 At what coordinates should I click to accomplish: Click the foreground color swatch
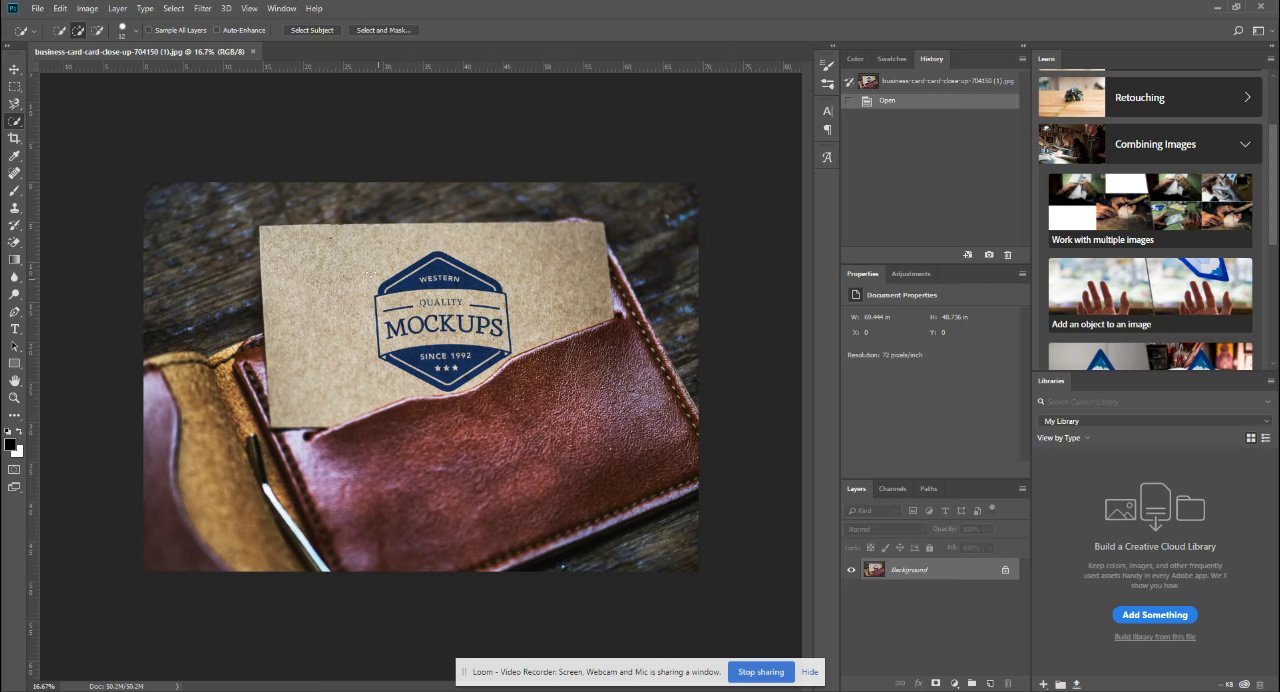10,444
